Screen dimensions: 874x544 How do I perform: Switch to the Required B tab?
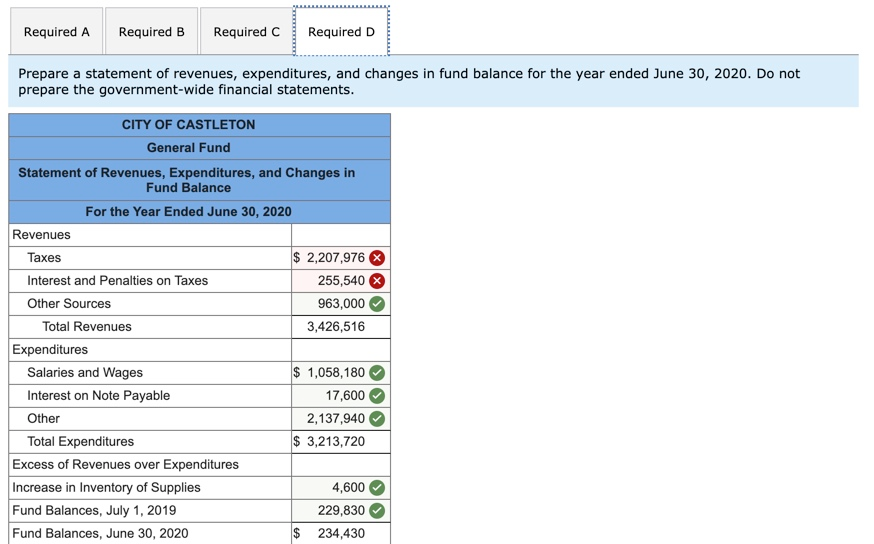[152, 32]
